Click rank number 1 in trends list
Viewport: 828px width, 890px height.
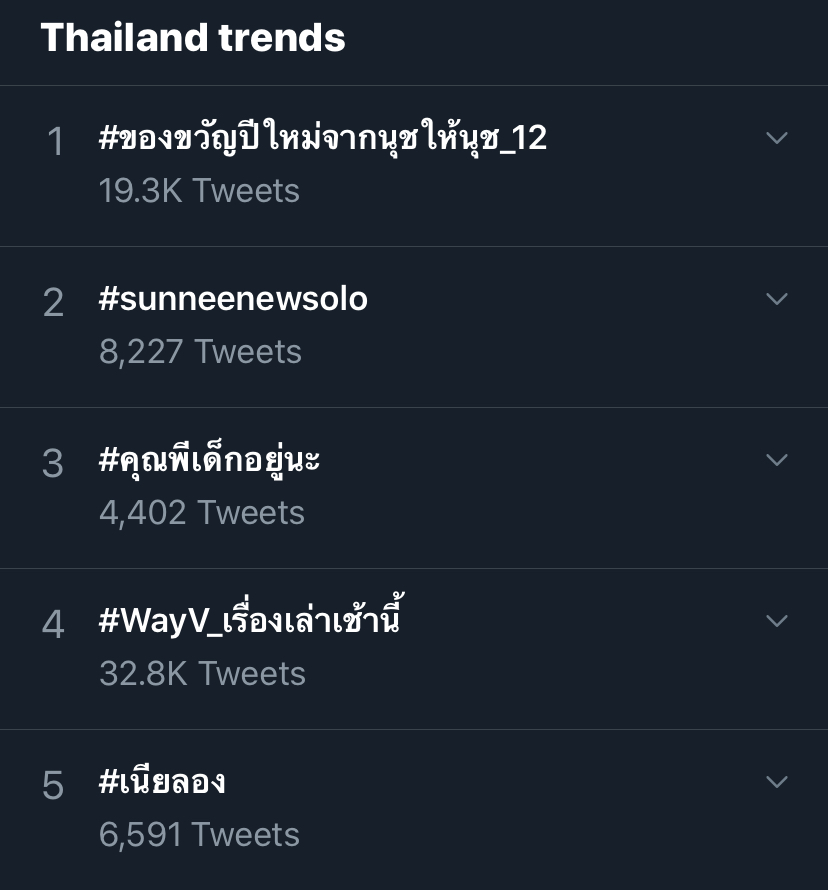55,142
